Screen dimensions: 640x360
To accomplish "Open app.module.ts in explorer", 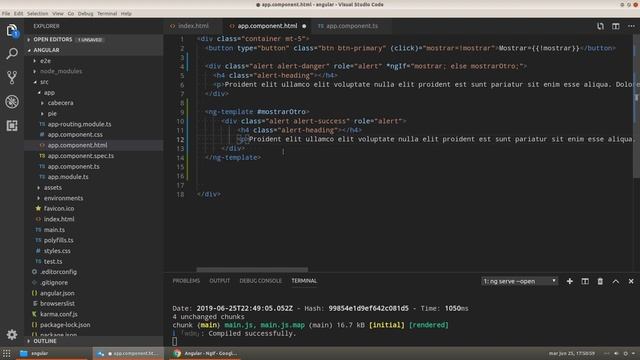I will coord(68,177).
